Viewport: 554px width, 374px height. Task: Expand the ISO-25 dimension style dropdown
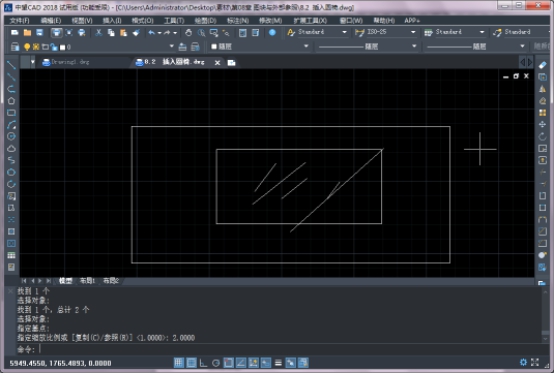[413, 32]
